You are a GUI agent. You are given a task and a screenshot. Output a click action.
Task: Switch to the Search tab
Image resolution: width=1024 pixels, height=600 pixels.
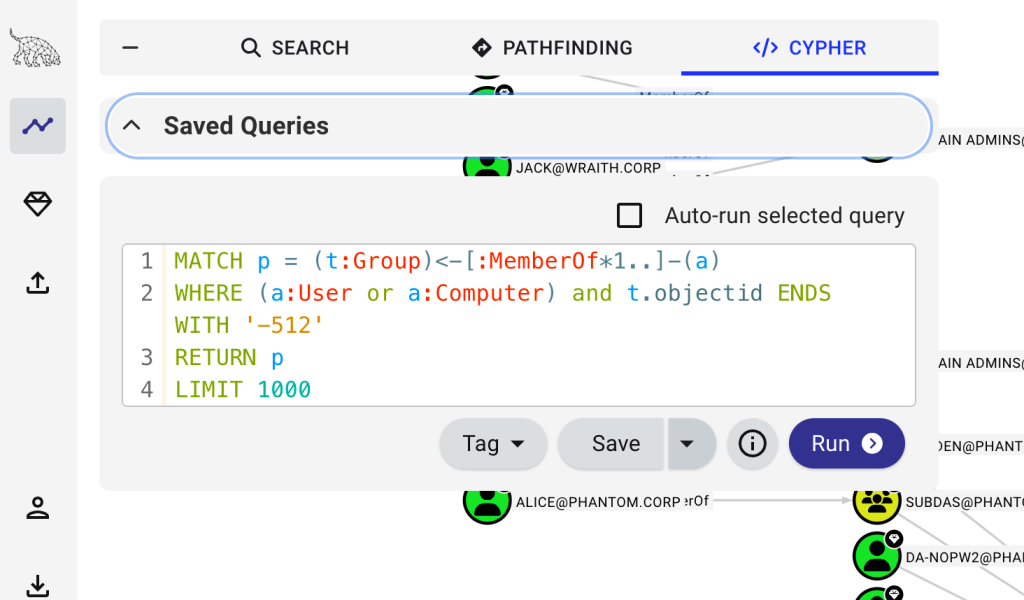coord(295,48)
